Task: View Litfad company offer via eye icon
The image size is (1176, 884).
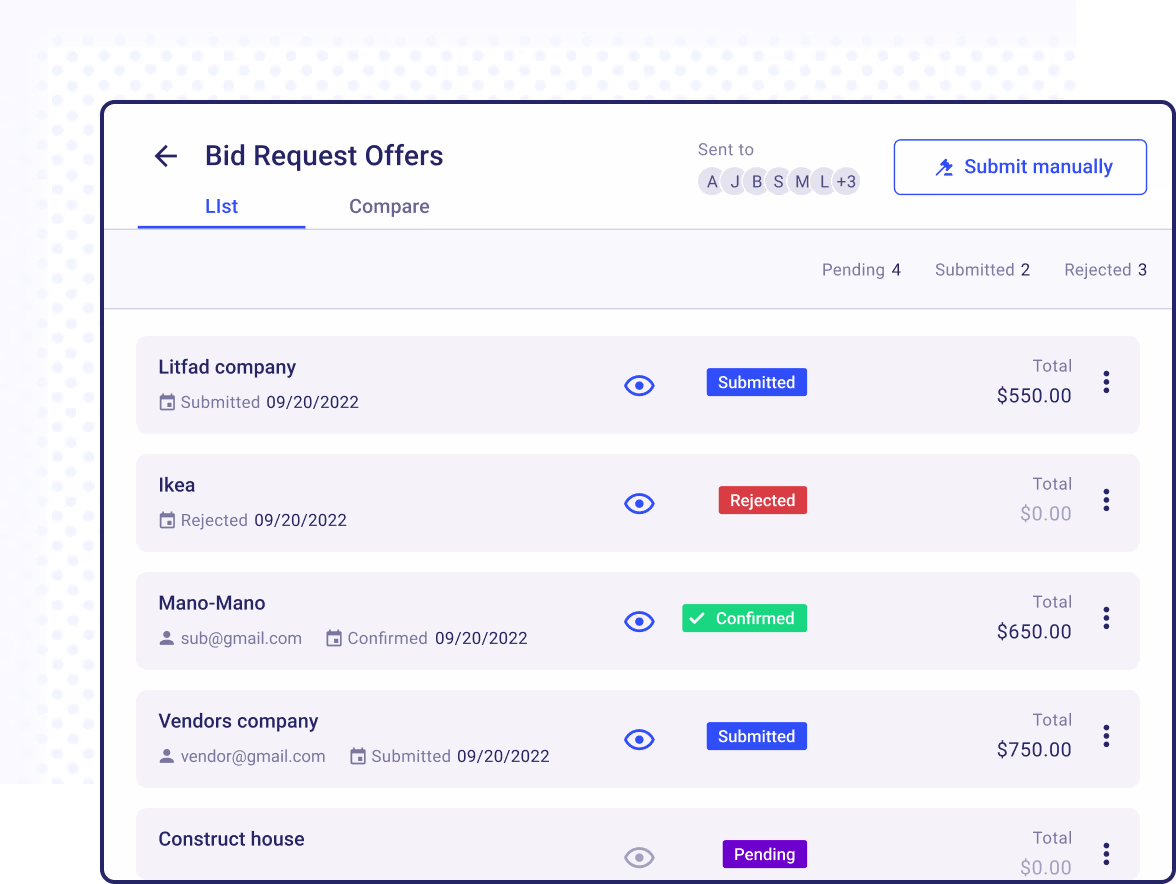Action: click(639, 385)
